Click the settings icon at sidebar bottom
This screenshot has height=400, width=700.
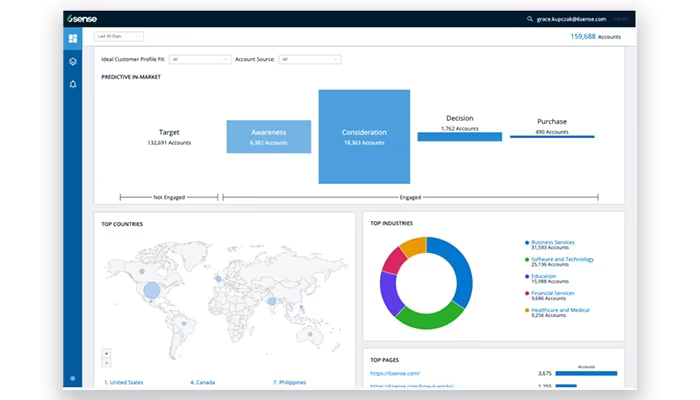tap(73, 379)
